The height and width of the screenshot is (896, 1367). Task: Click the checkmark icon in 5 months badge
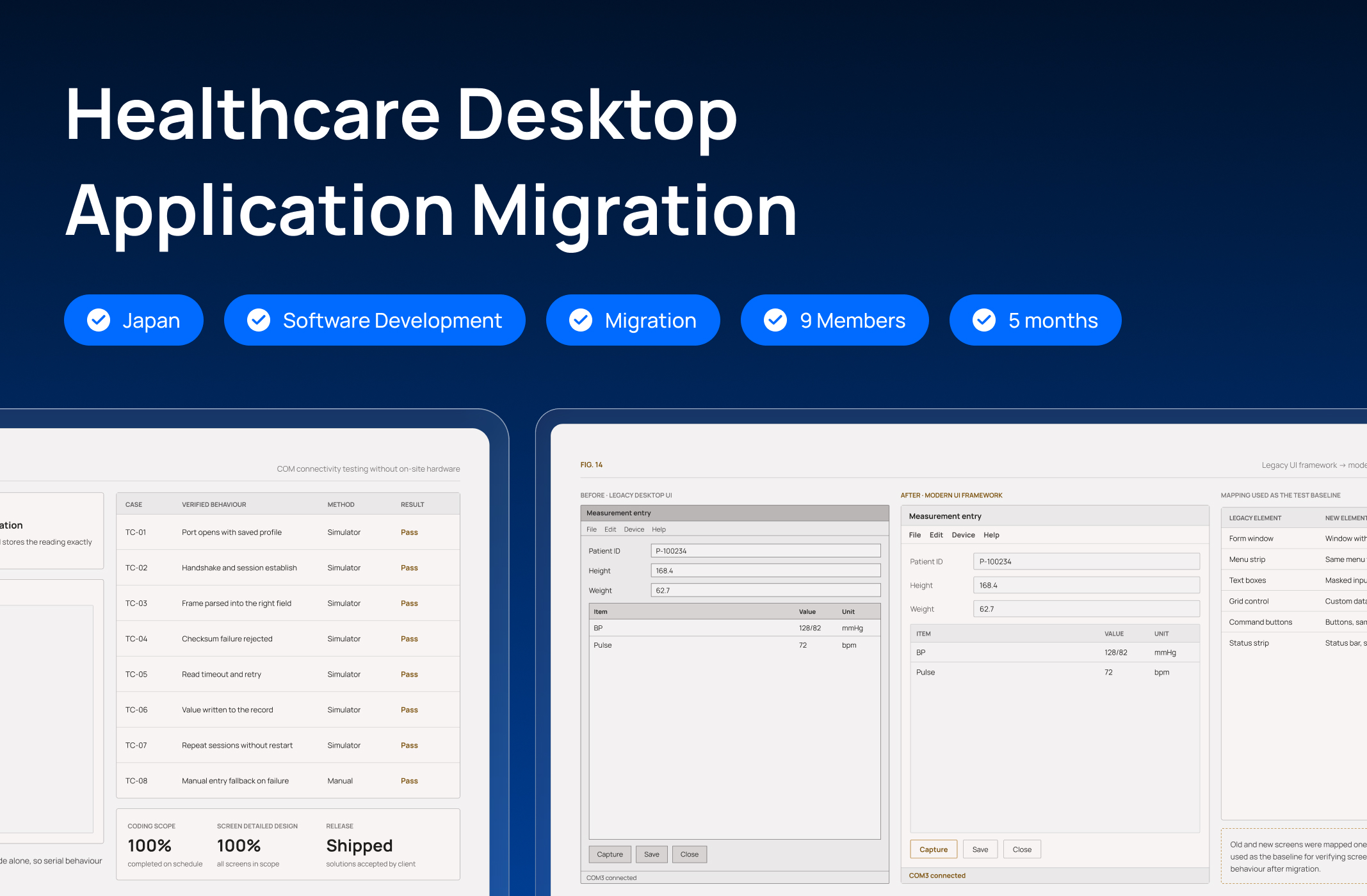(x=984, y=320)
